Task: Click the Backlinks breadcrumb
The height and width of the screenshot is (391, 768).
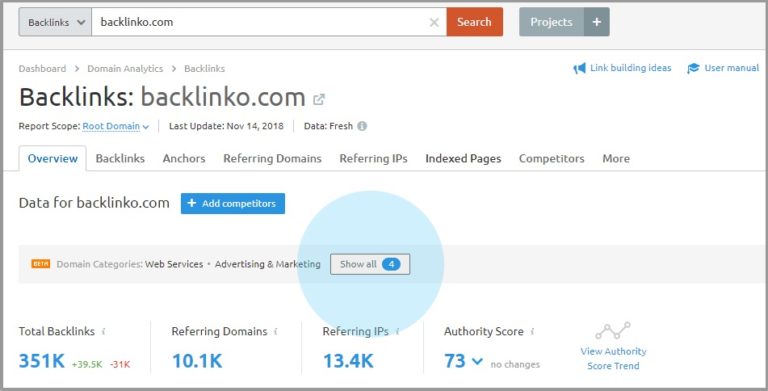Action: pyautogui.click(x=204, y=69)
